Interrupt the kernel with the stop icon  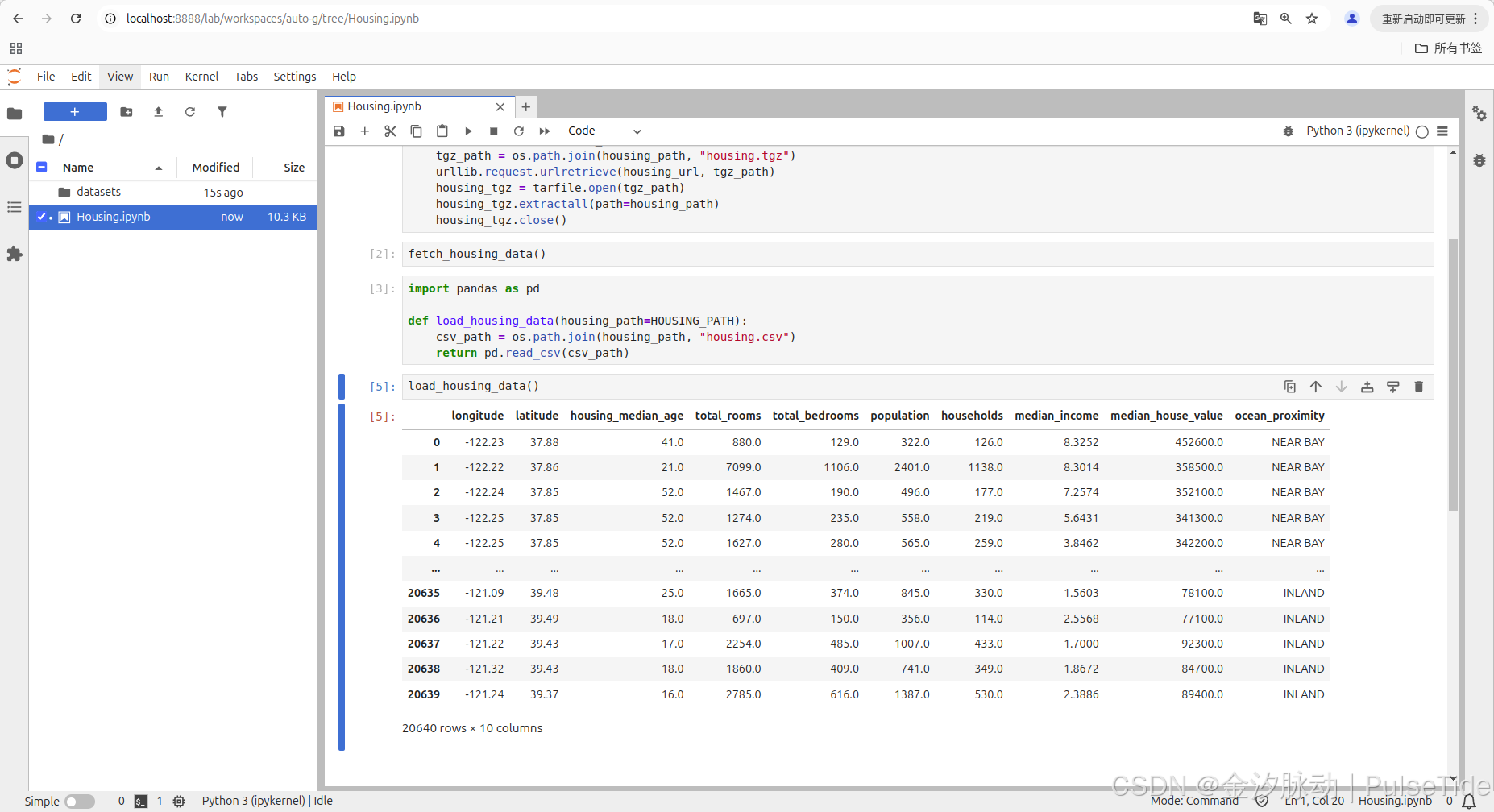tap(494, 131)
